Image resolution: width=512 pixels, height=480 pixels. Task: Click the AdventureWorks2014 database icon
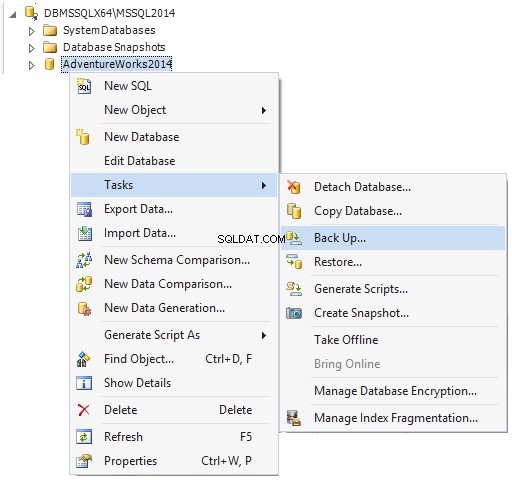pyautogui.click(x=50, y=64)
